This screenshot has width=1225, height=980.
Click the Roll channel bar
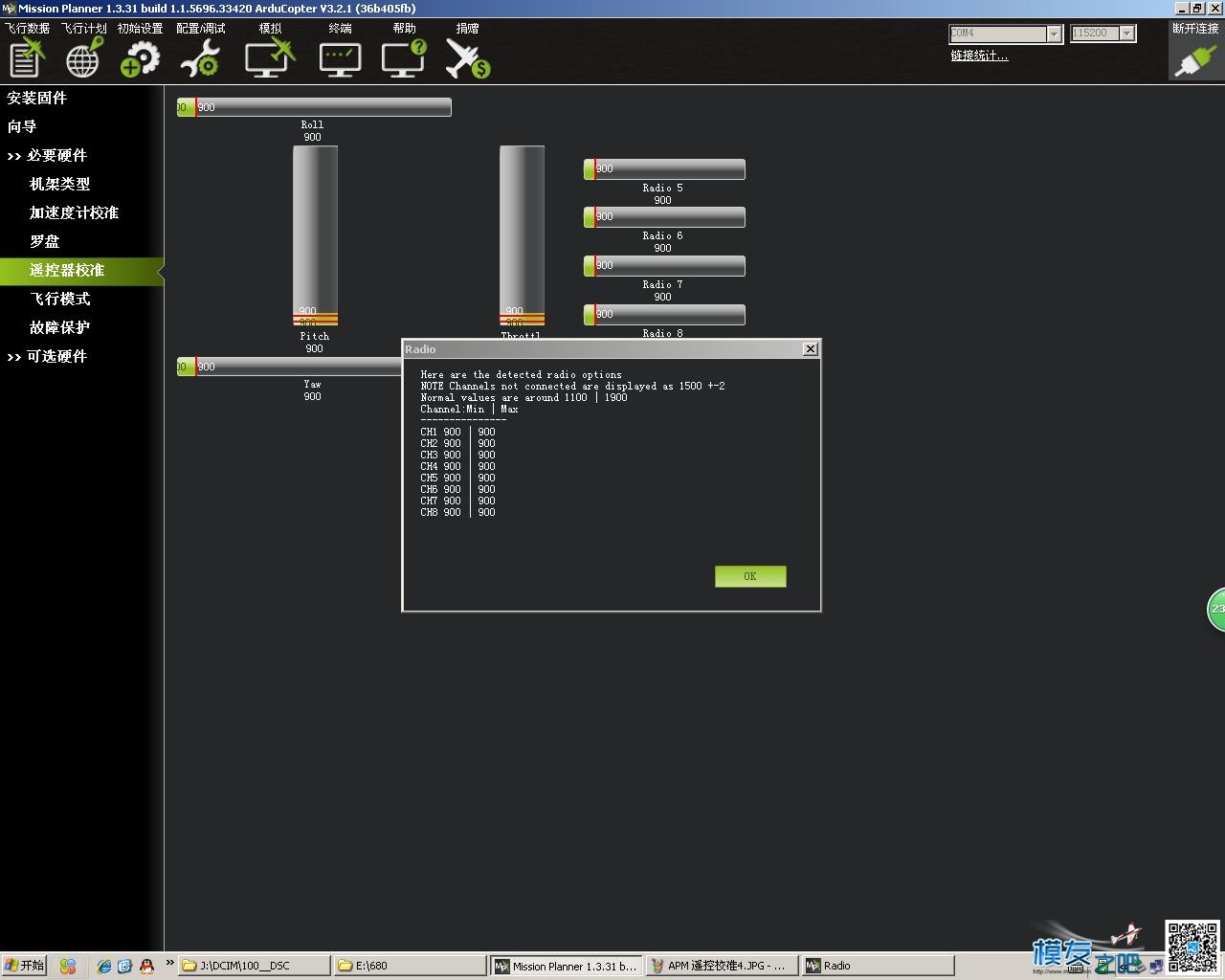tap(314, 107)
